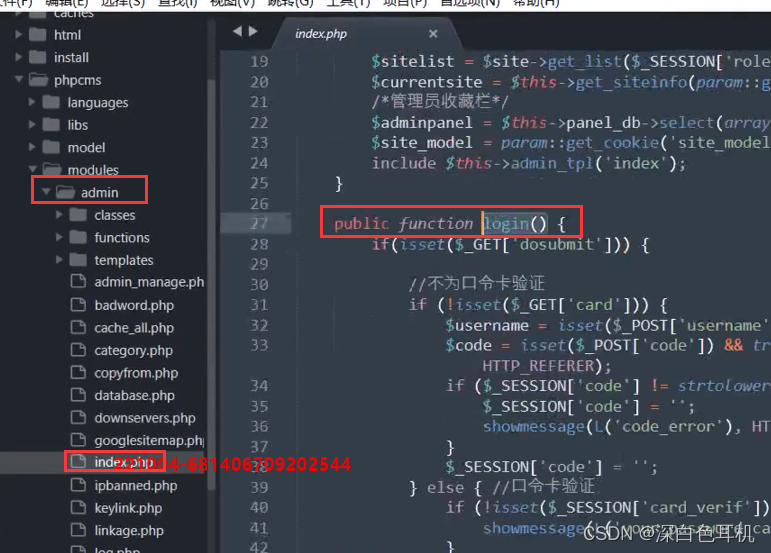Click the category.php file icon
771x553 pixels.
point(78,350)
